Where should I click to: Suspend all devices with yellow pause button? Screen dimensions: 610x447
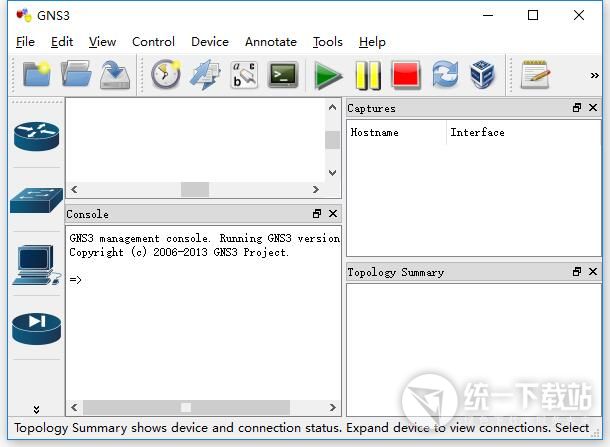click(368, 75)
